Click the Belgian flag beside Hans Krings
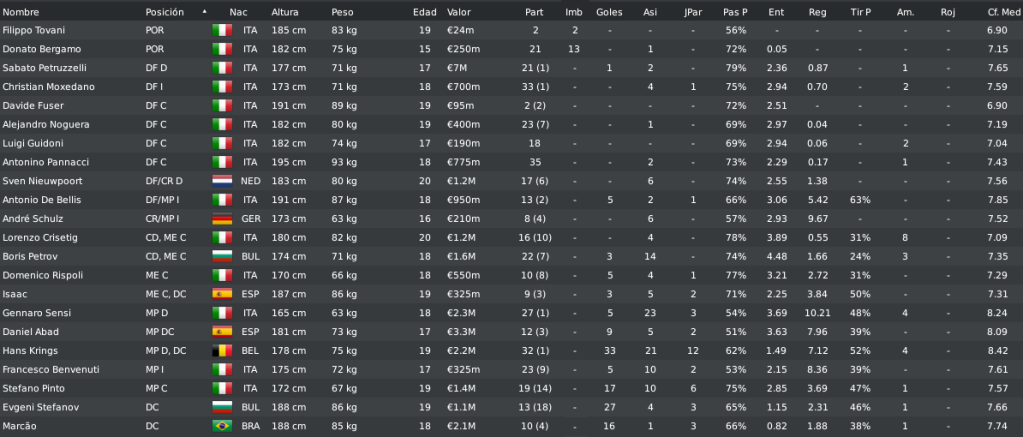 [222, 351]
